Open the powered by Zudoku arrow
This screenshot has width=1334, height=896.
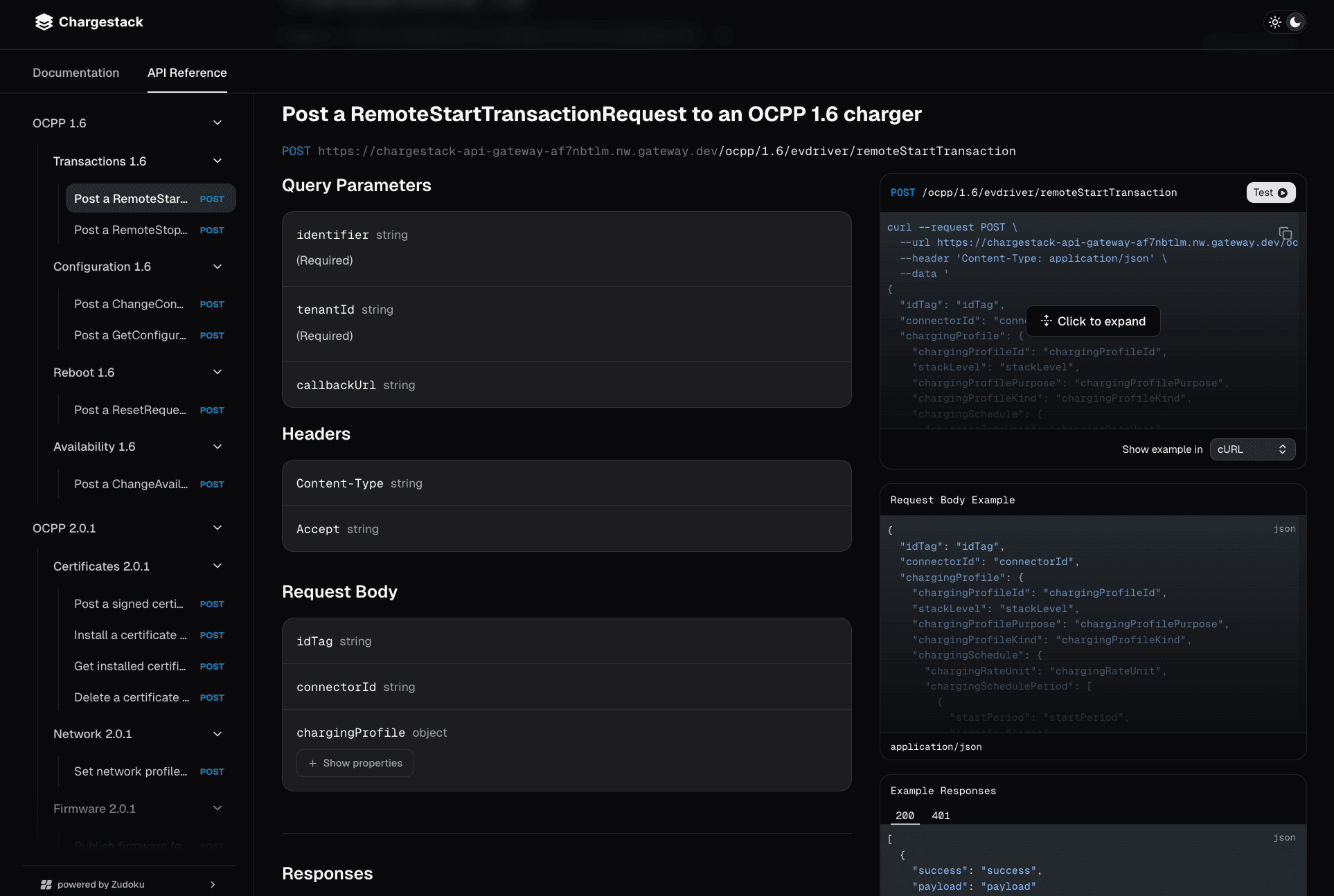click(213, 884)
